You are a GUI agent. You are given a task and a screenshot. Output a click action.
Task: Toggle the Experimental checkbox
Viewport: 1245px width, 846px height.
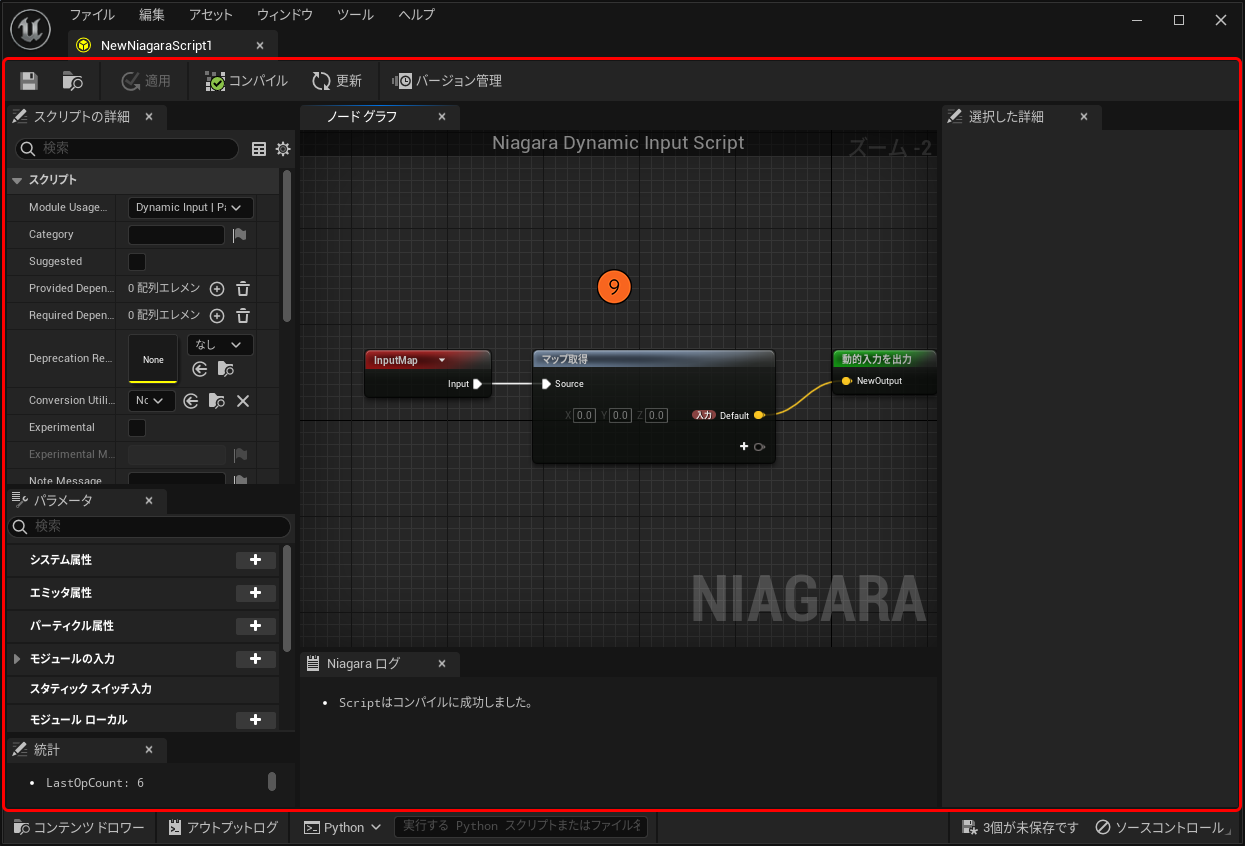(x=138, y=428)
